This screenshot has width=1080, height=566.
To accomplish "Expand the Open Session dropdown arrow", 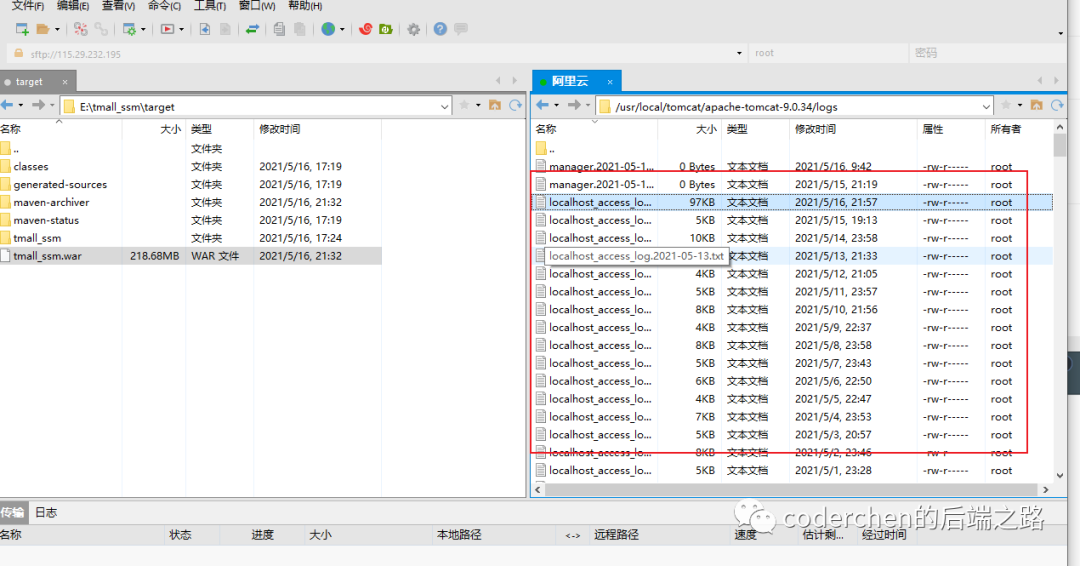I will point(57,30).
